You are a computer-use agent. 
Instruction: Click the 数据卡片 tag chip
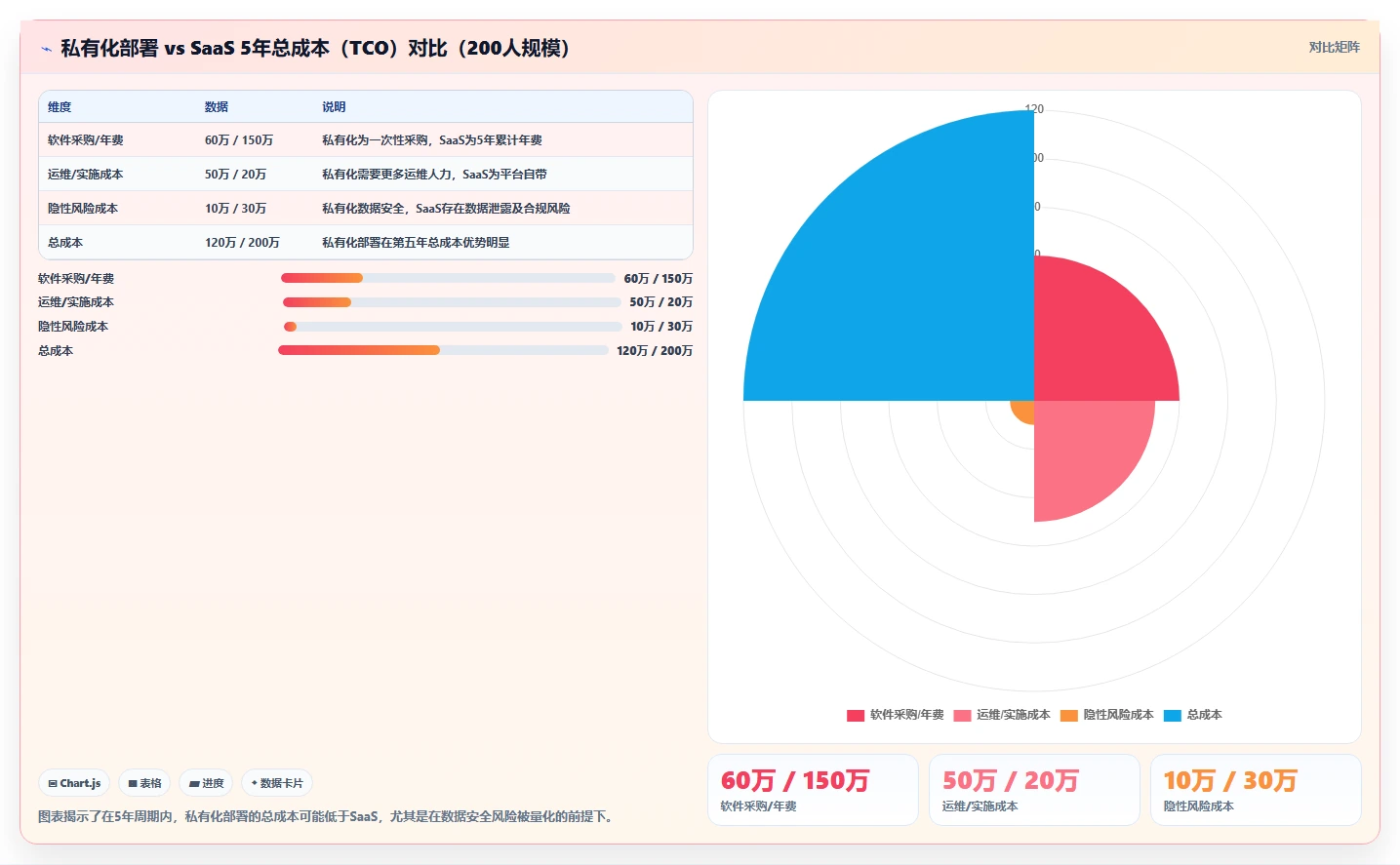(x=277, y=783)
